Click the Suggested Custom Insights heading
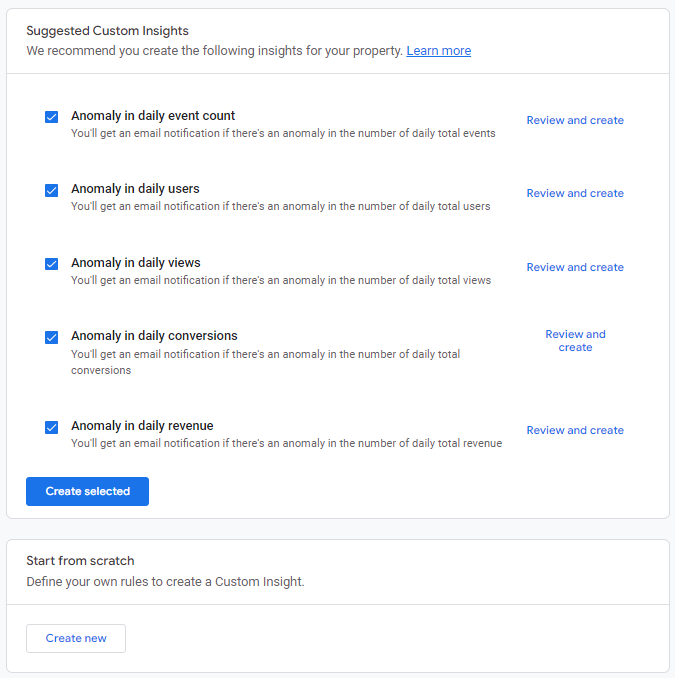The image size is (675, 678). pos(107,31)
